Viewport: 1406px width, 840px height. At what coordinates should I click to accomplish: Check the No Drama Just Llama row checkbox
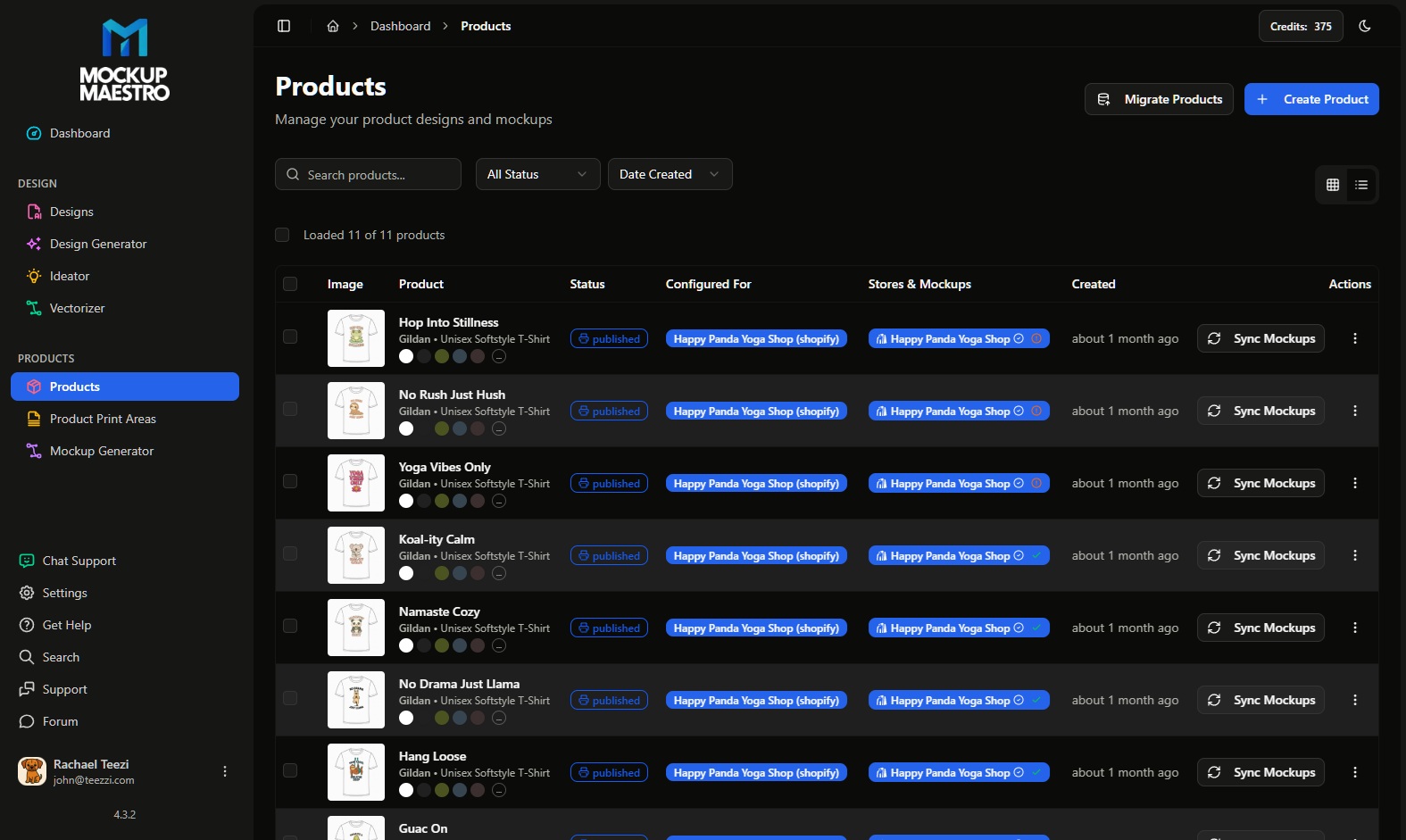click(290, 698)
